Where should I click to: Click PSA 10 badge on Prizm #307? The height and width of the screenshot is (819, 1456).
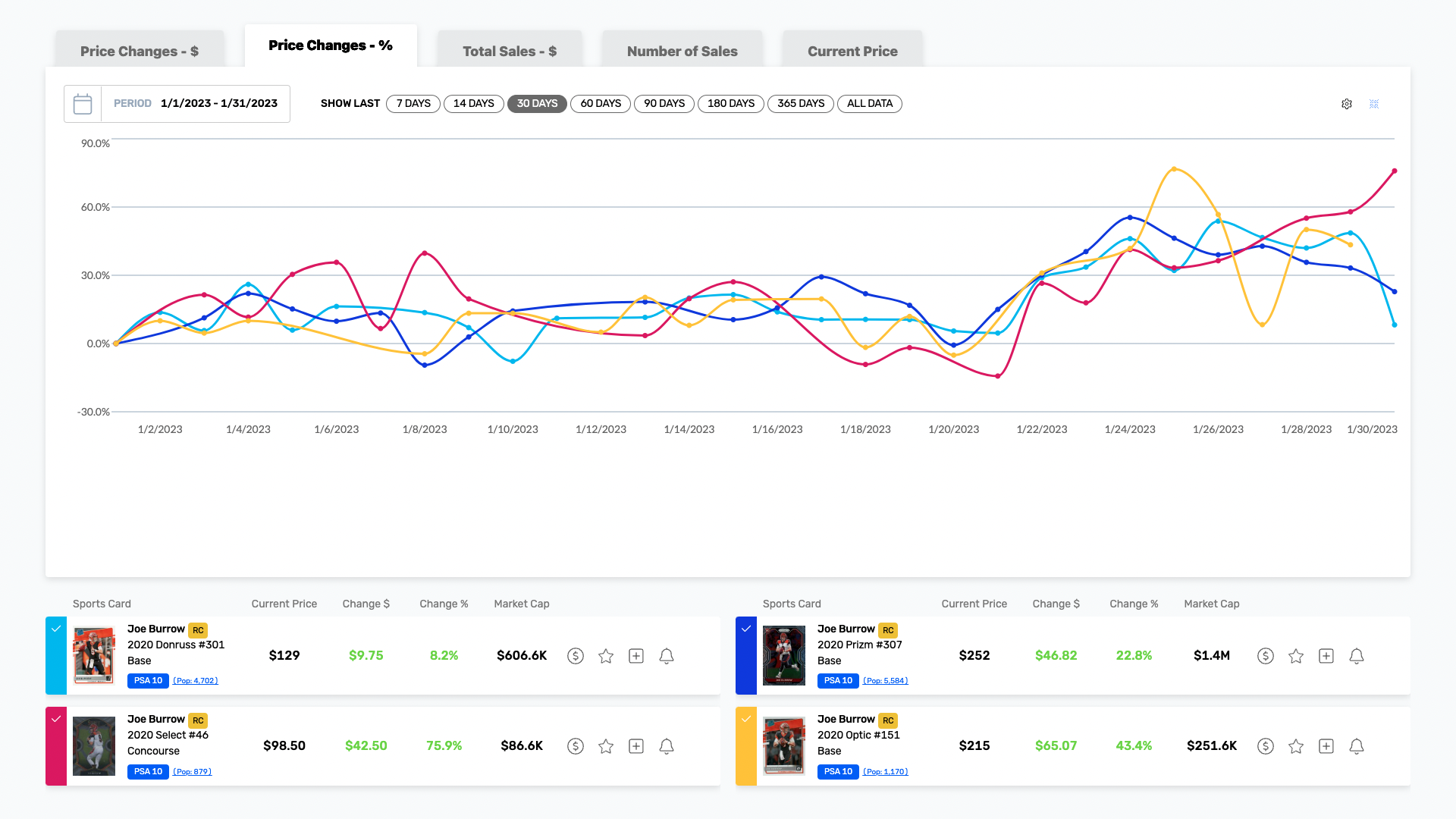pyautogui.click(x=838, y=681)
